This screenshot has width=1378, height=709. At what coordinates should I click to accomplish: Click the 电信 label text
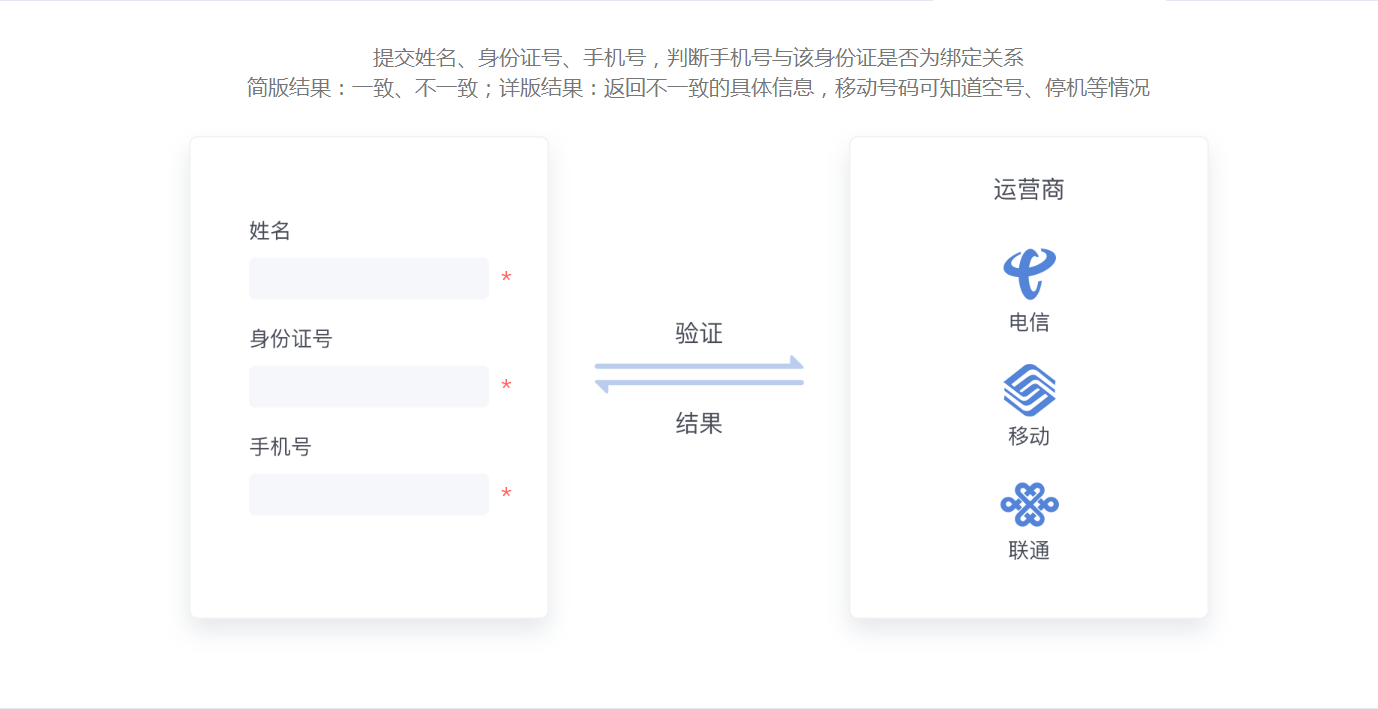[1029, 322]
